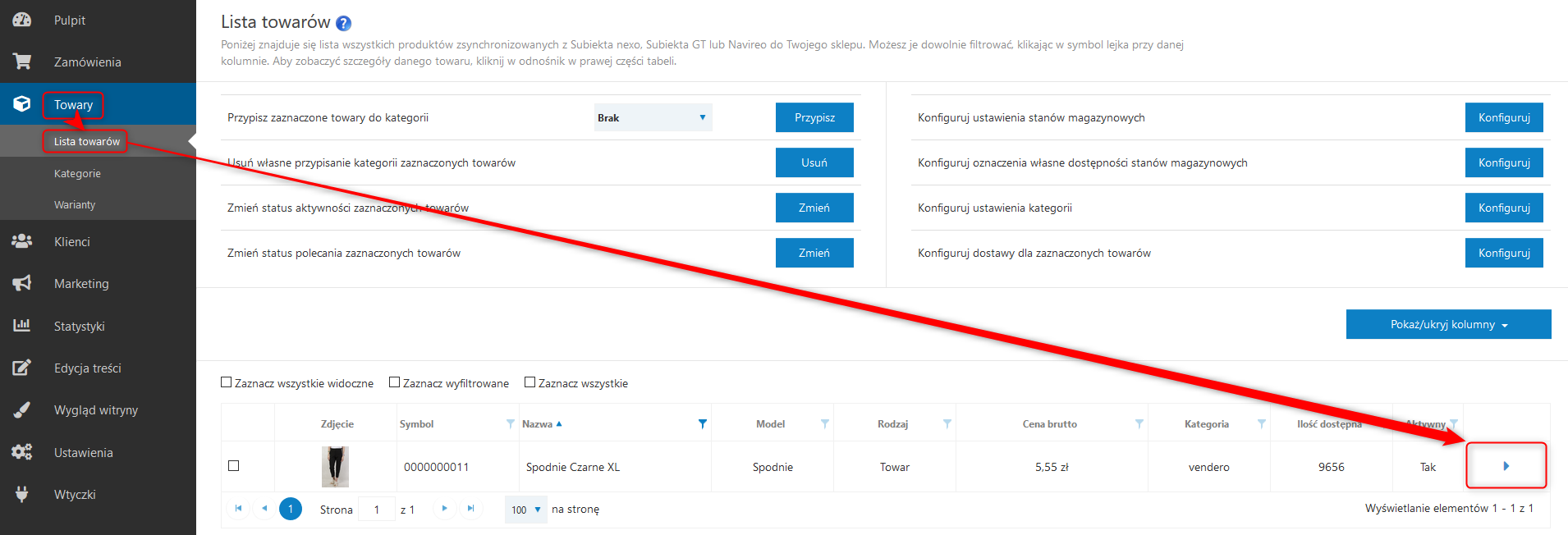Filter the Cena brutto column funnel
Viewport: 1568px width, 535px height.
(x=1139, y=424)
